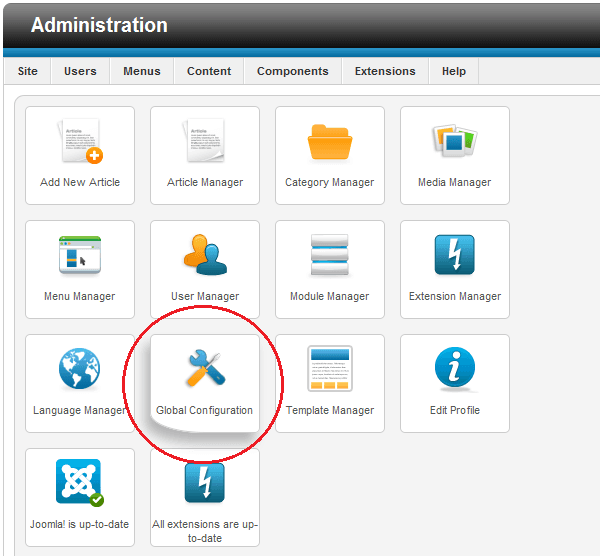Click the Joomla! is up-to-date text
Image resolution: width=600 pixels, height=556 pixels.
80,524
